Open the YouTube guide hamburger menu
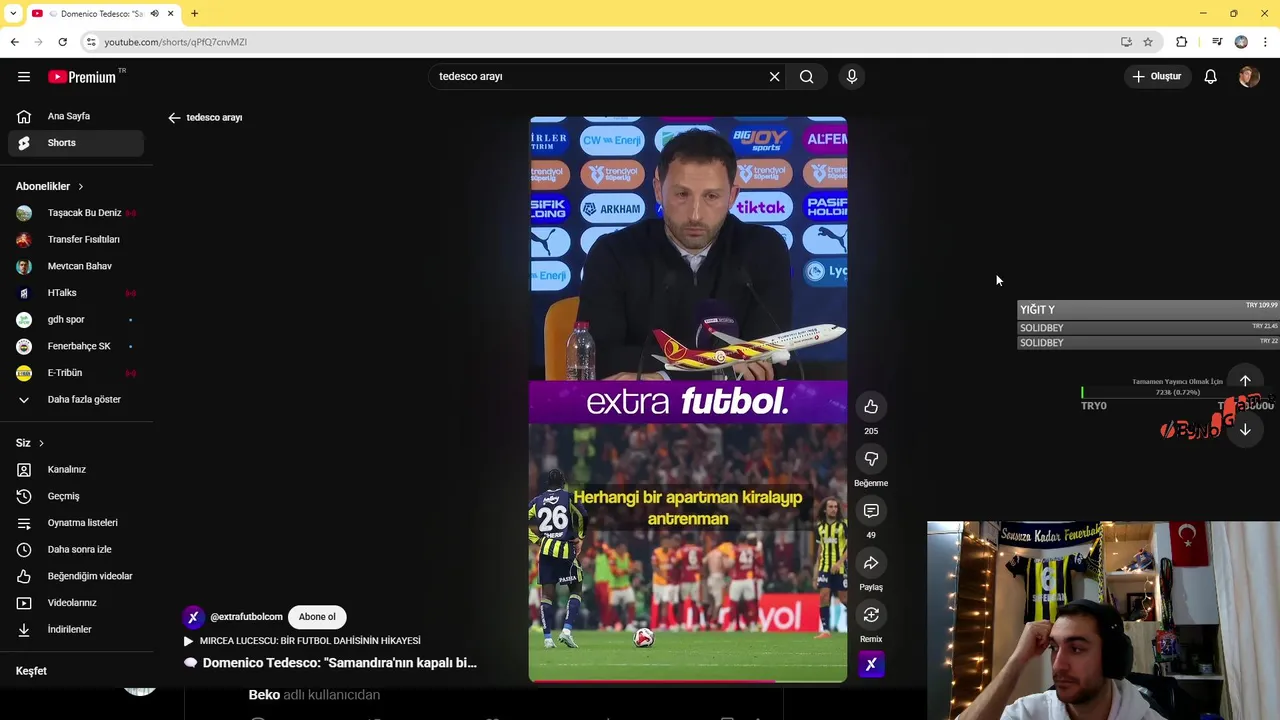The image size is (1280, 720). (x=24, y=77)
